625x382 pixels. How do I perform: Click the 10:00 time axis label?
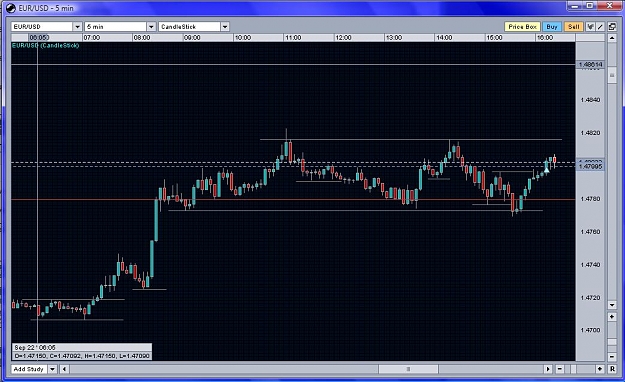point(243,38)
